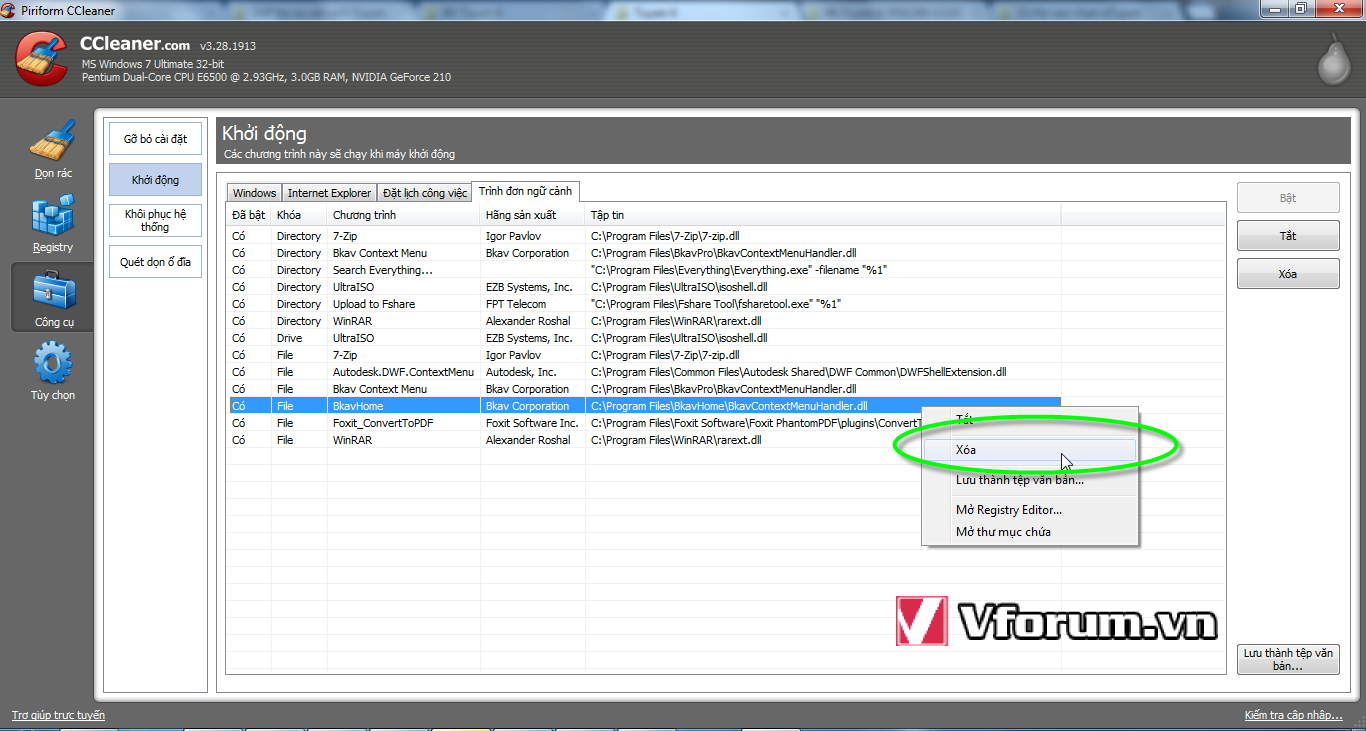Choose Mở thư mục chứa menu entry

point(1030,532)
